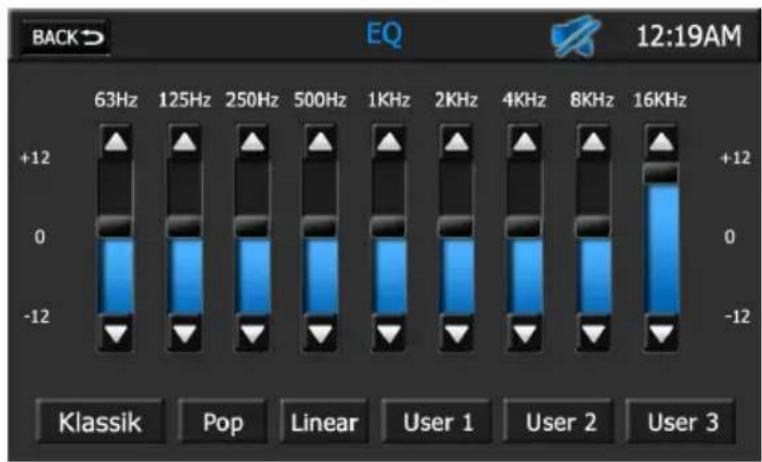Screen dimensions: 762x462
Task: Raise the 16KHz band with up arrow
Action: pos(661,142)
